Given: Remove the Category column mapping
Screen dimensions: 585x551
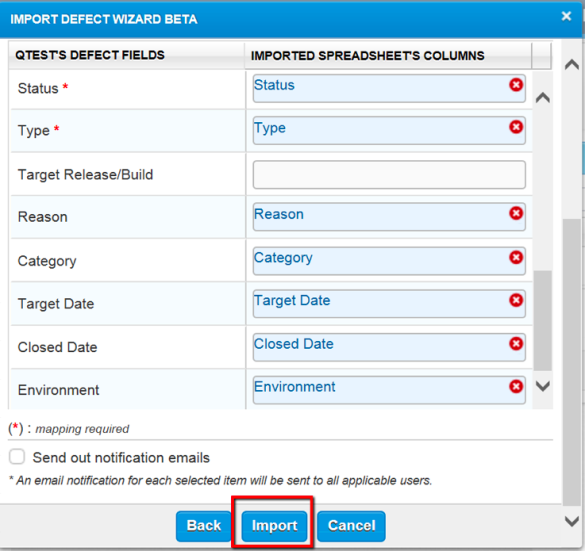Looking at the screenshot, I should [516, 257].
